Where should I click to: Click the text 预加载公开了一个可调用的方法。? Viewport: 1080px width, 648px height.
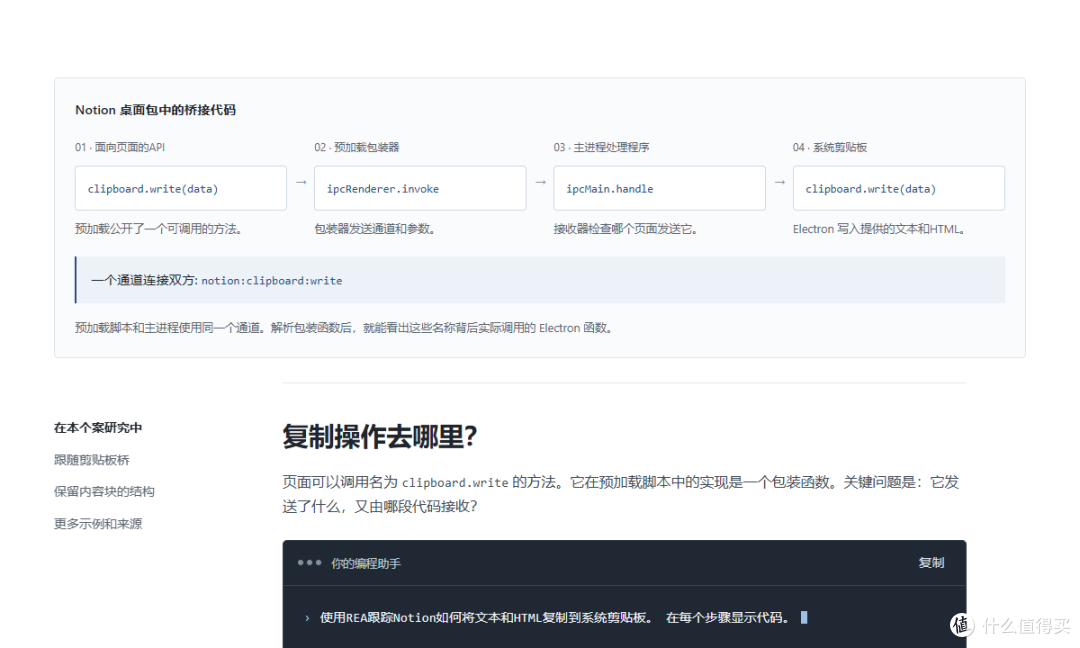(158, 229)
